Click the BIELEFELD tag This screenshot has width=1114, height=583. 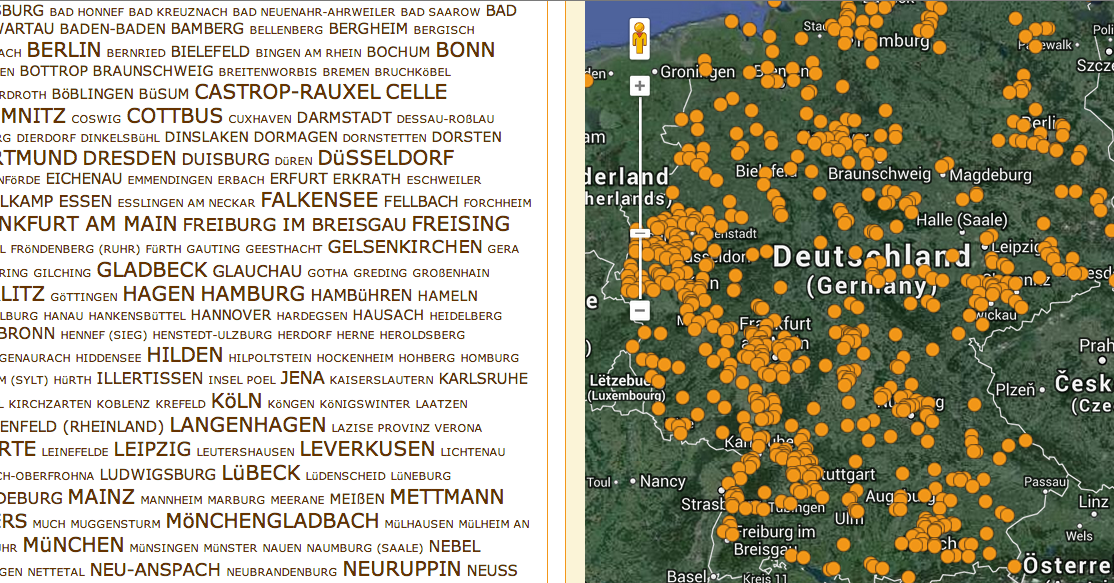(210, 52)
